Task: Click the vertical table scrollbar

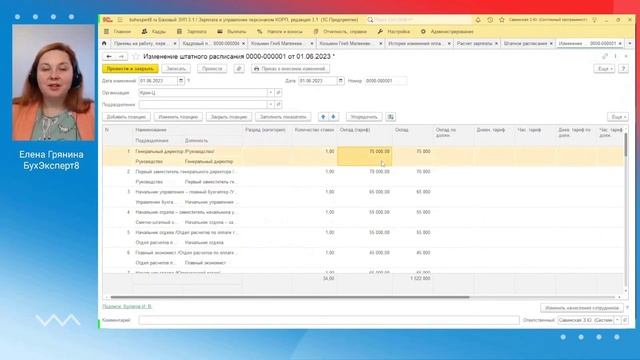Action: [625, 145]
